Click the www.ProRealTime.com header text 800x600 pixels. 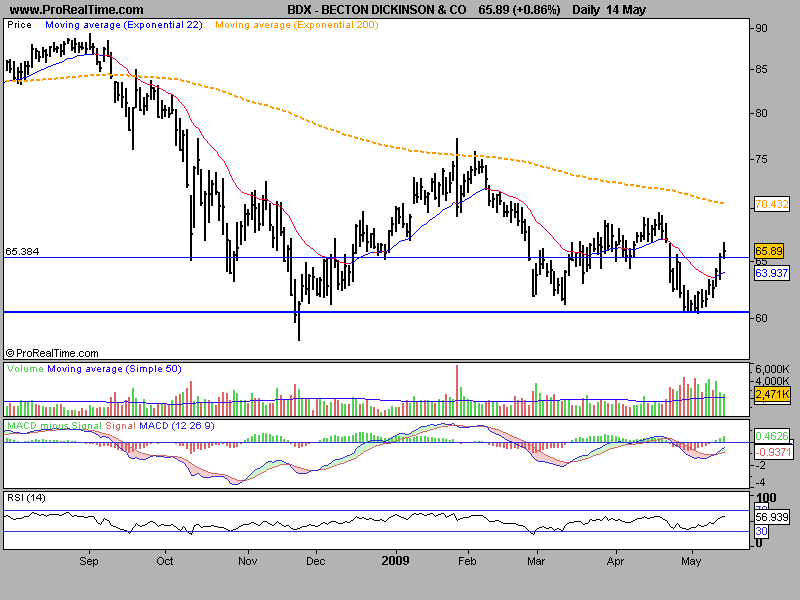click(77, 10)
